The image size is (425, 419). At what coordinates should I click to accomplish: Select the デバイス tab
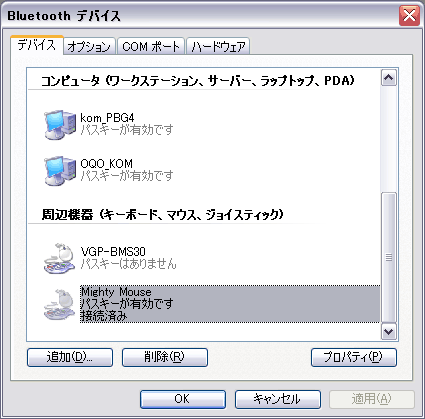tap(37, 45)
